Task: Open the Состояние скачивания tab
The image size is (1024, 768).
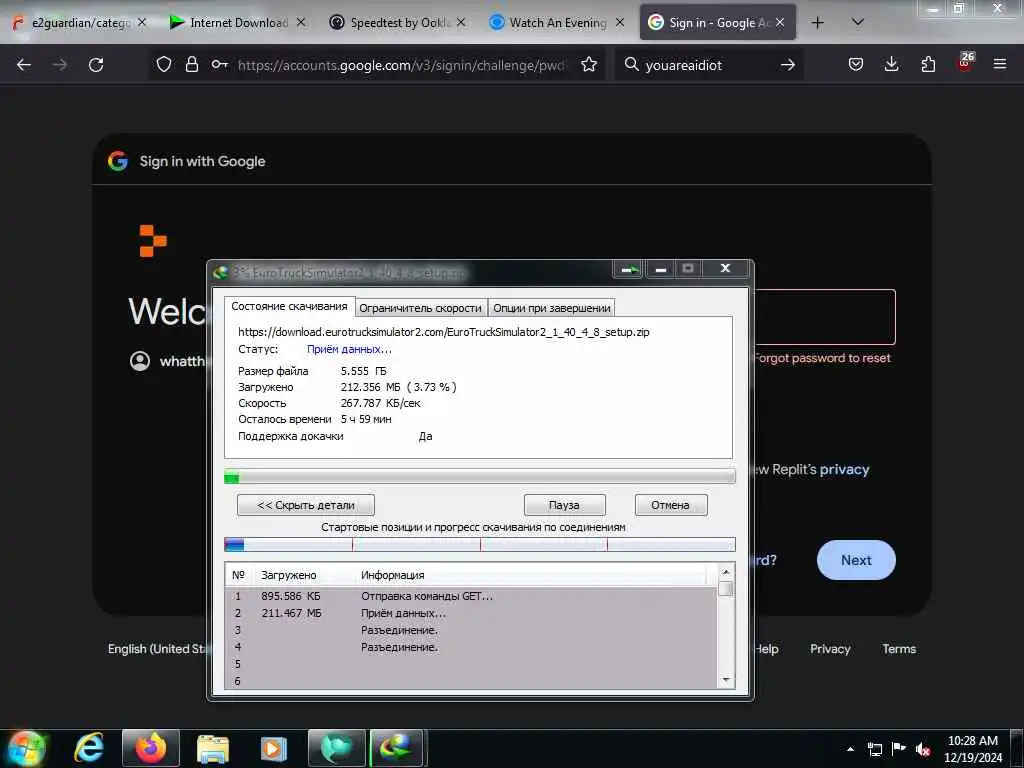Action: [289, 306]
